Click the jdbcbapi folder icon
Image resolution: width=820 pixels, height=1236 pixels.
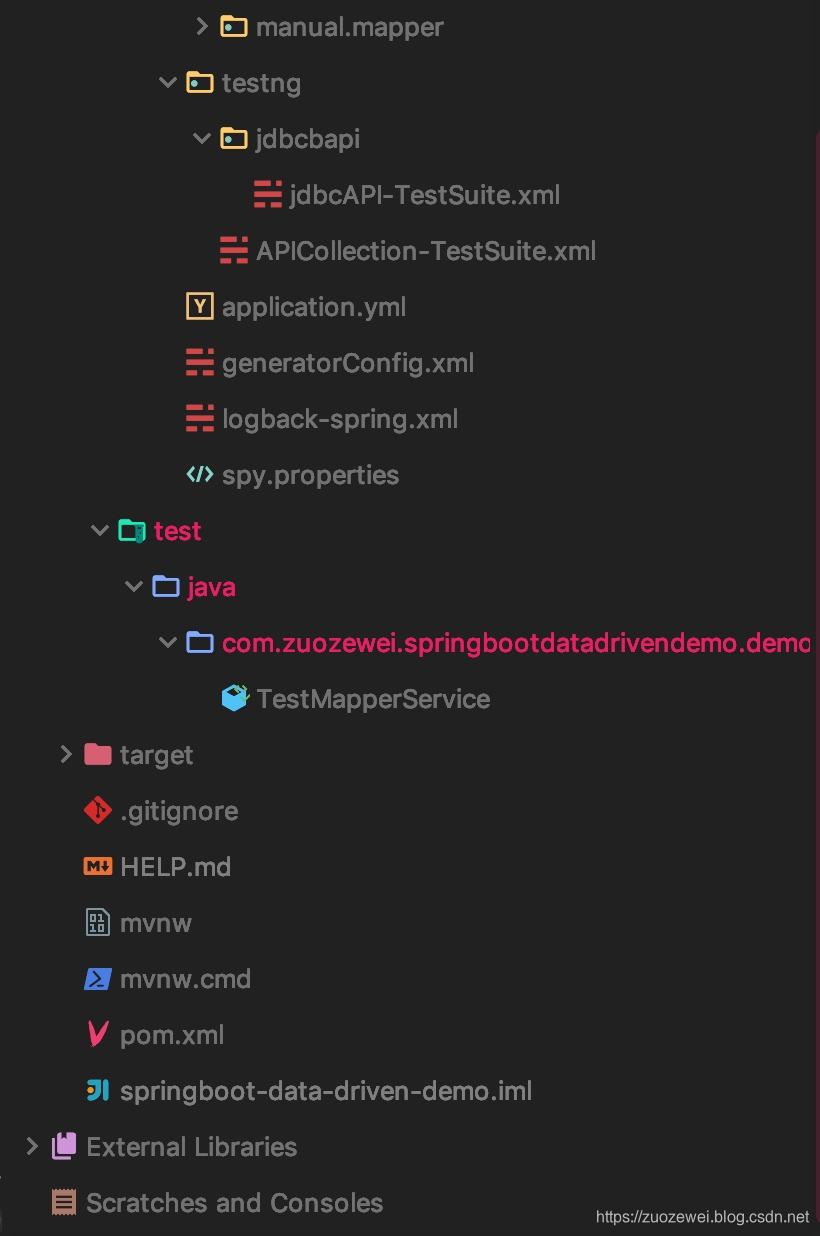(233, 139)
